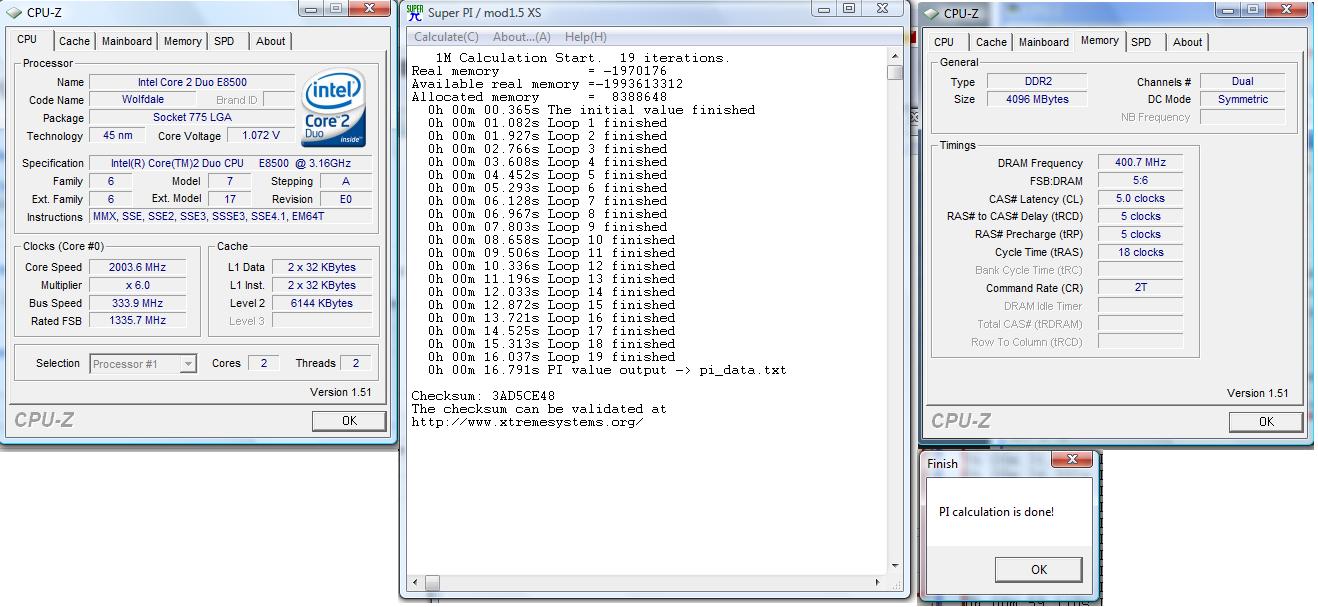Click the L1 Data value 2 x 32 KBytes

coord(321,267)
